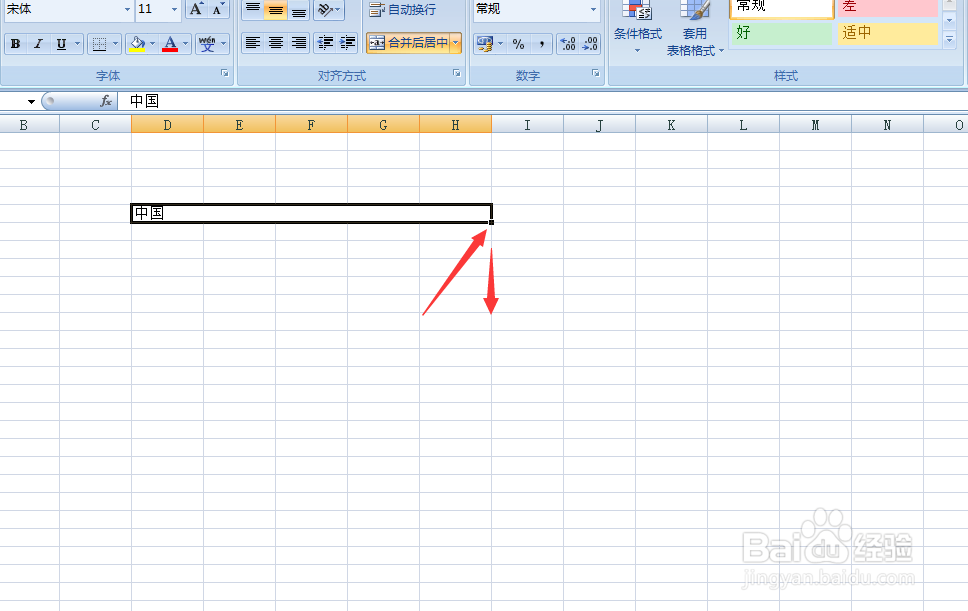968x611 pixels.
Task: Apply the 差 cell style
Action: click(888, 8)
